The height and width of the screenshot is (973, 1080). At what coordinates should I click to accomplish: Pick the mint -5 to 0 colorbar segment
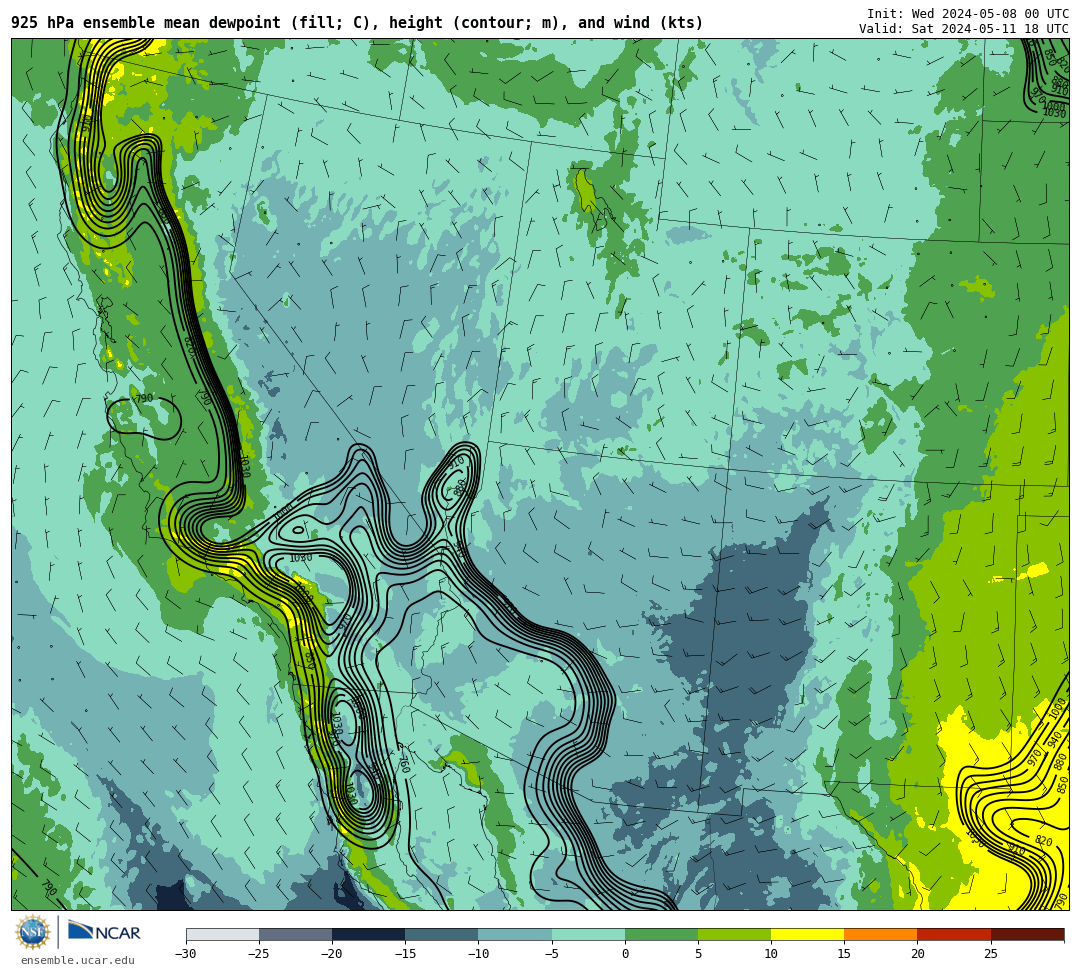tap(588, 934)
